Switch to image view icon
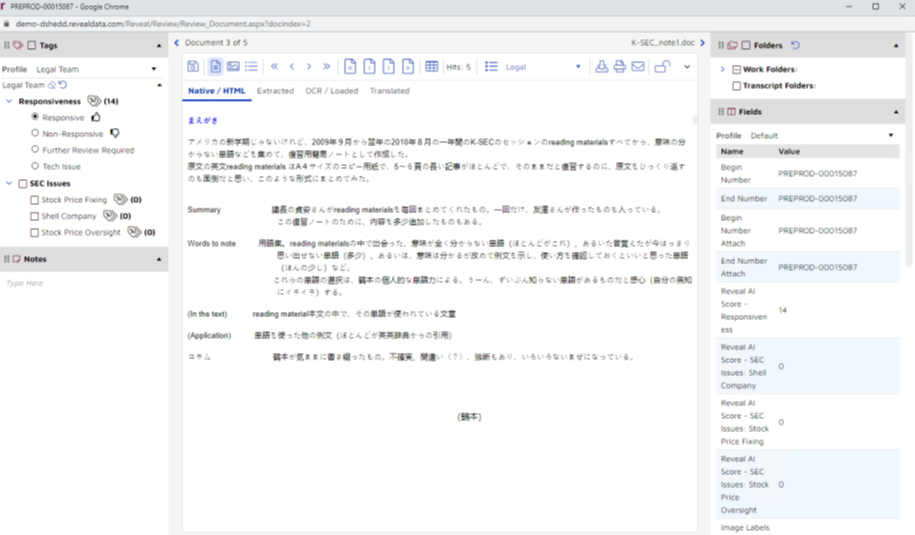915x535 pixels. [233, 67]
